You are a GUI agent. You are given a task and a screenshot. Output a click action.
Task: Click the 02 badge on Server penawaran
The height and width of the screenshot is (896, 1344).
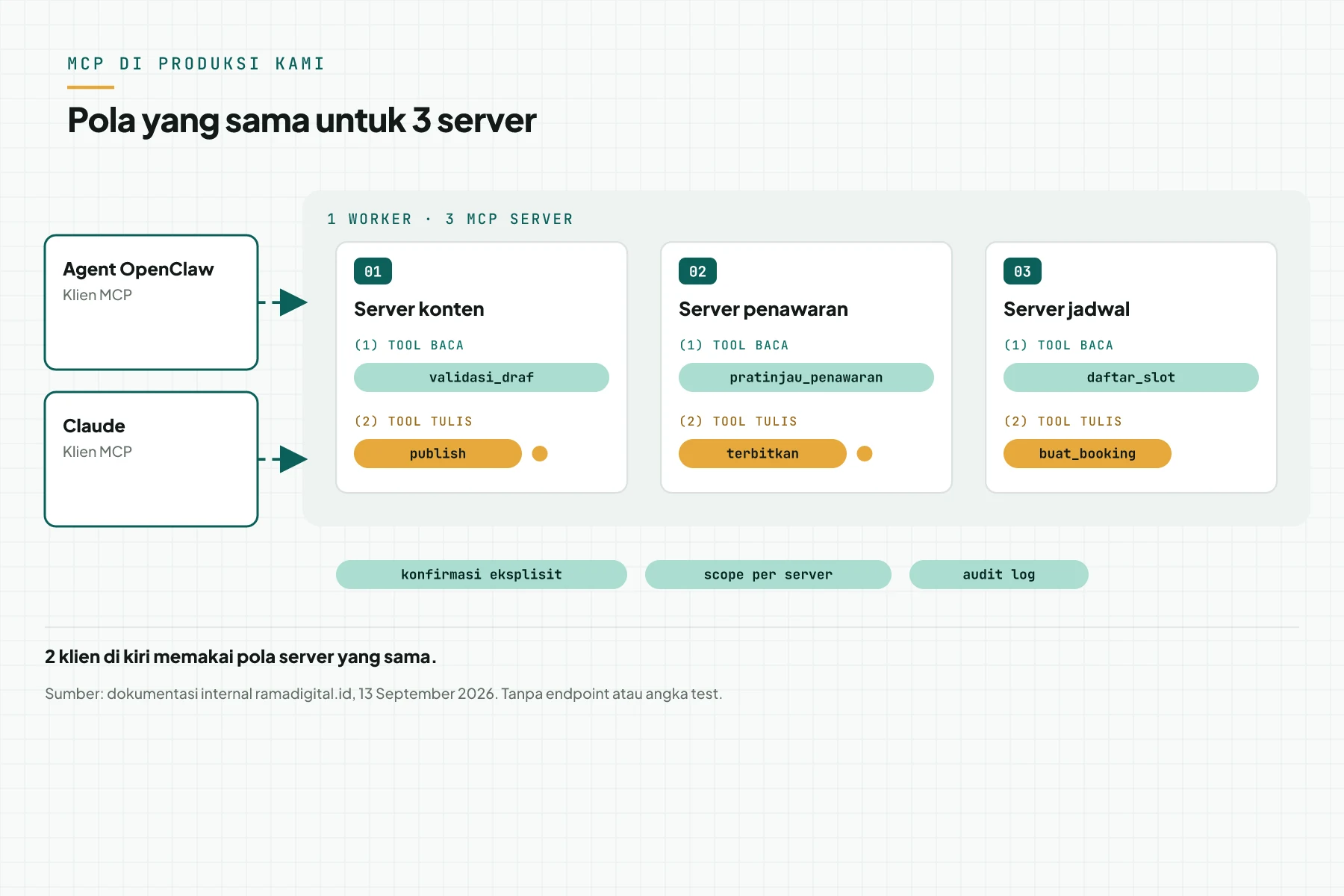(x=697, y=271)
